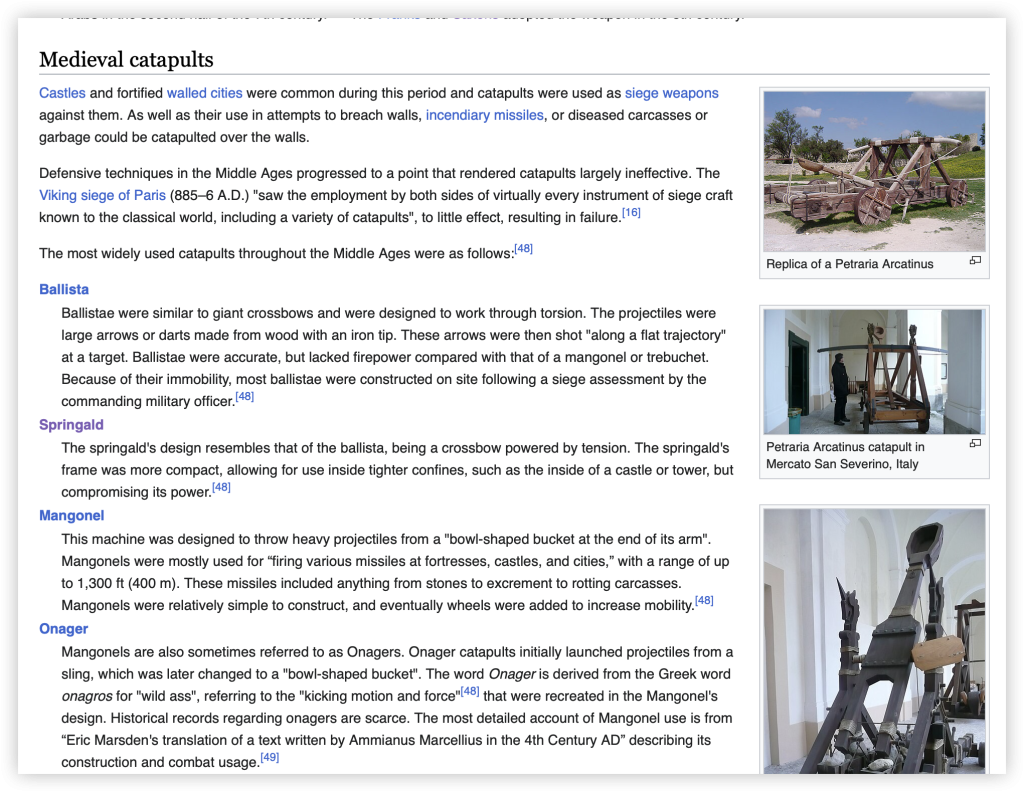Click the incendiary missiles link
Image resolution: width=1024 pixels, height=792 pixels.
(484, 115)
